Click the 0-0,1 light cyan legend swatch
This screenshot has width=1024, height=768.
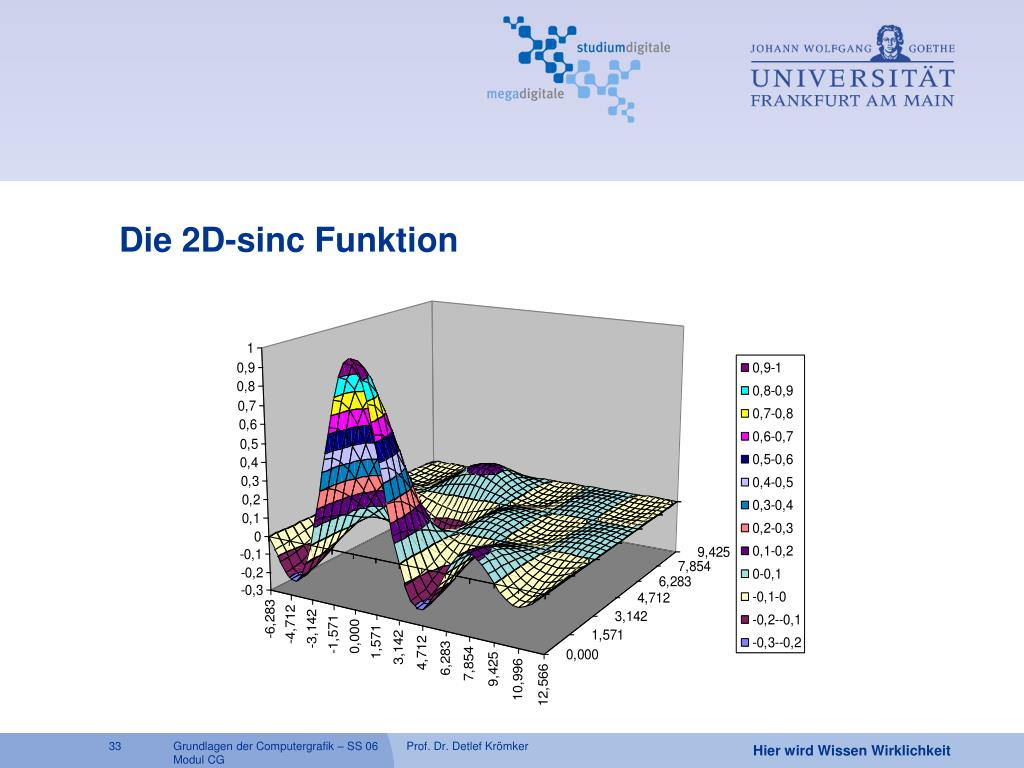click(x=744, y=574)
